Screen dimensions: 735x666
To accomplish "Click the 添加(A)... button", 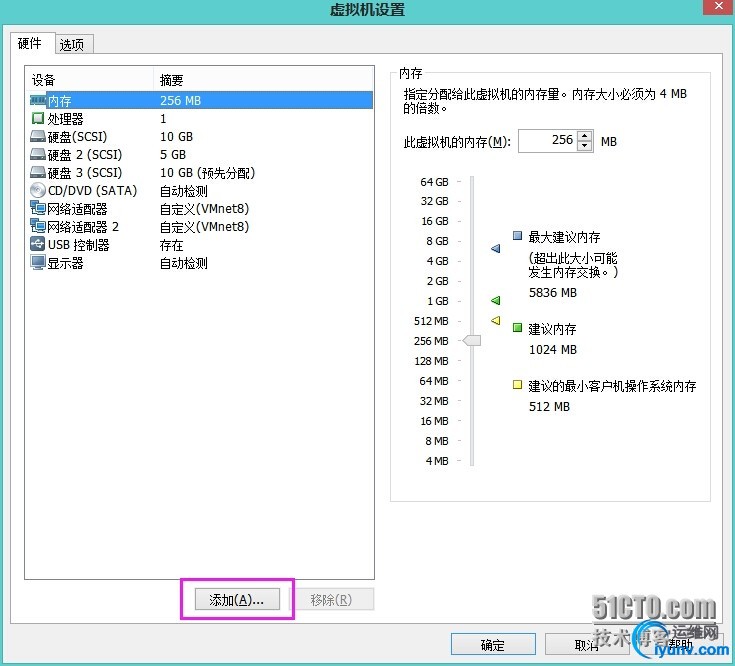I will click(x=237, y=599).
